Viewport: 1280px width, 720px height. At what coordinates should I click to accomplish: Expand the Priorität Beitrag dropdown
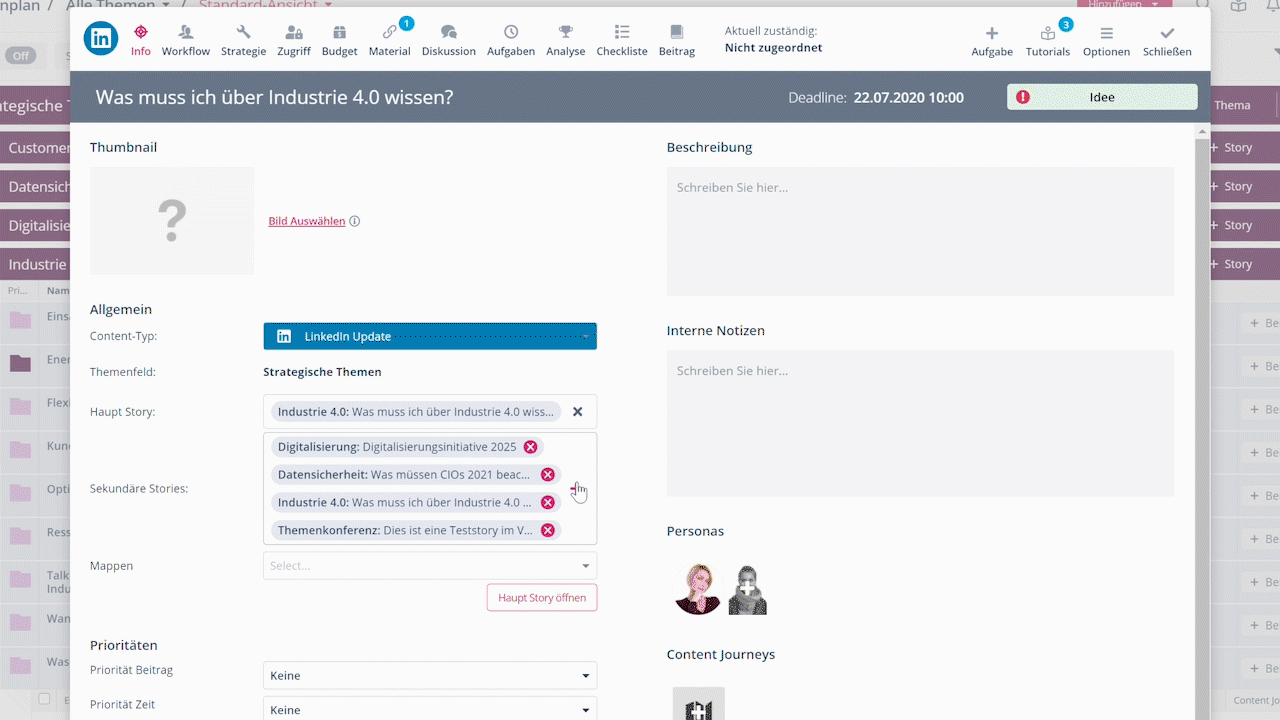(430, 676)
